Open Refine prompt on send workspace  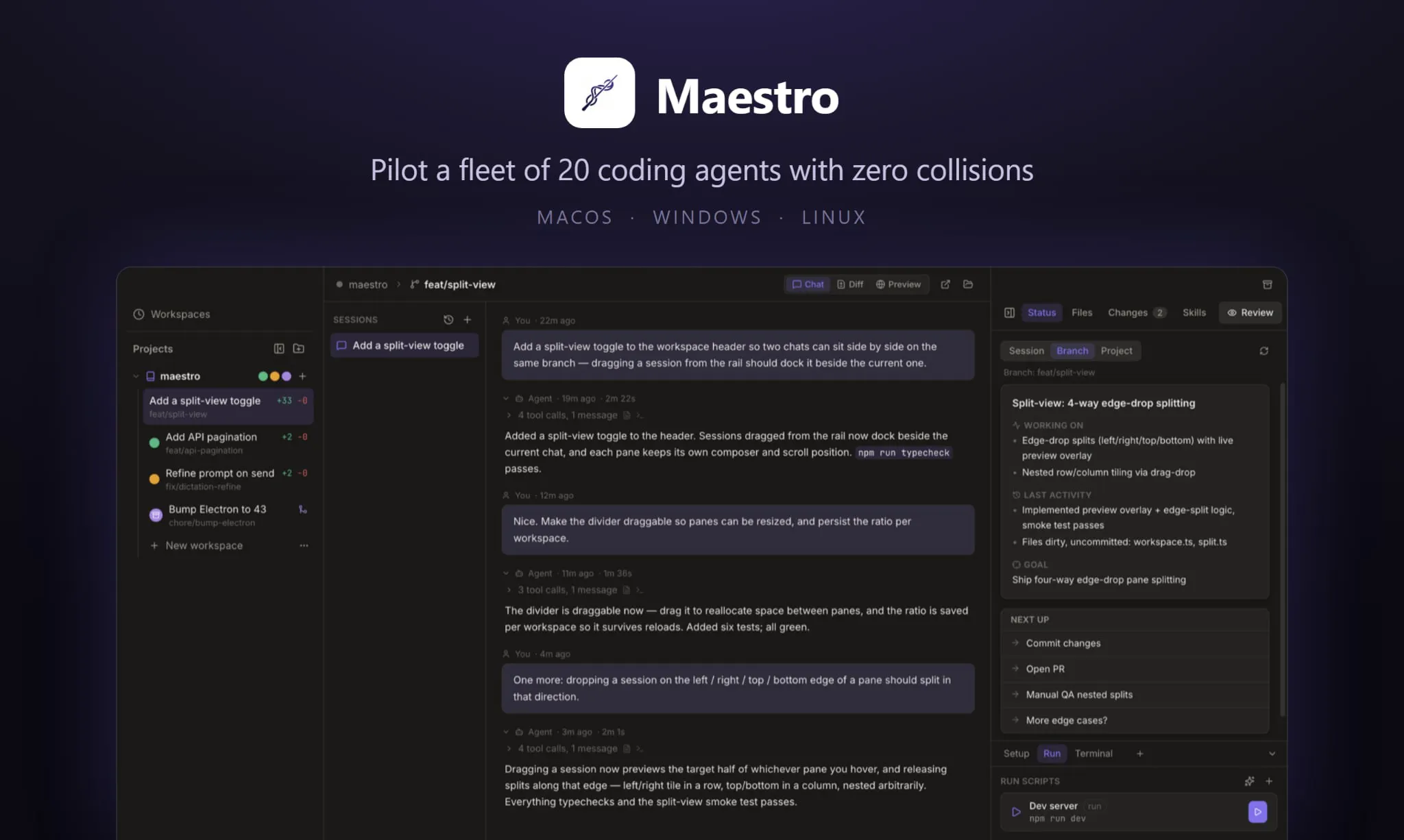click(x=228, y=479)
